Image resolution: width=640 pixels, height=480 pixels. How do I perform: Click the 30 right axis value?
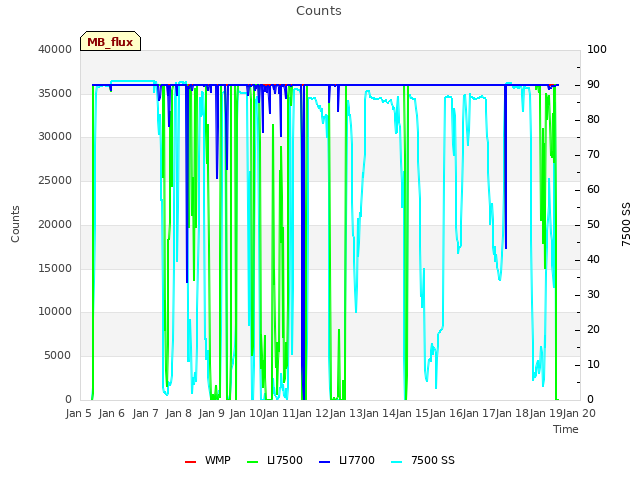[x=593, y=295]
